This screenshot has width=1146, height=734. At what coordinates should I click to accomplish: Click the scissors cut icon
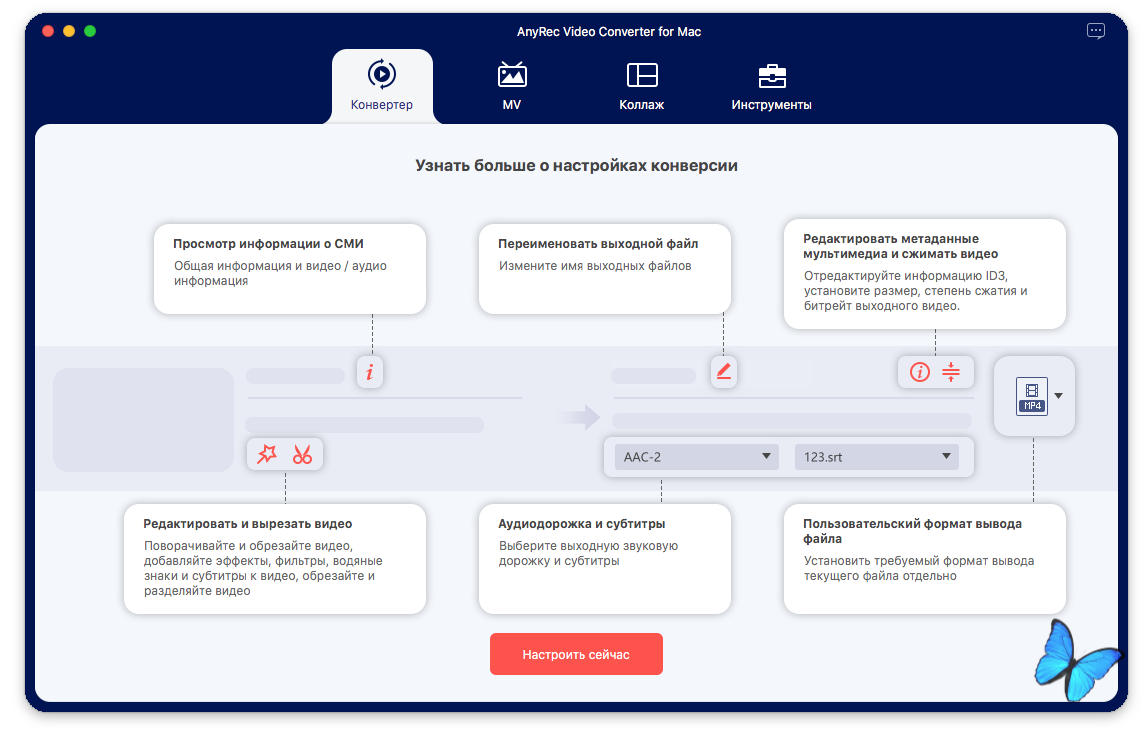(302, 455)
